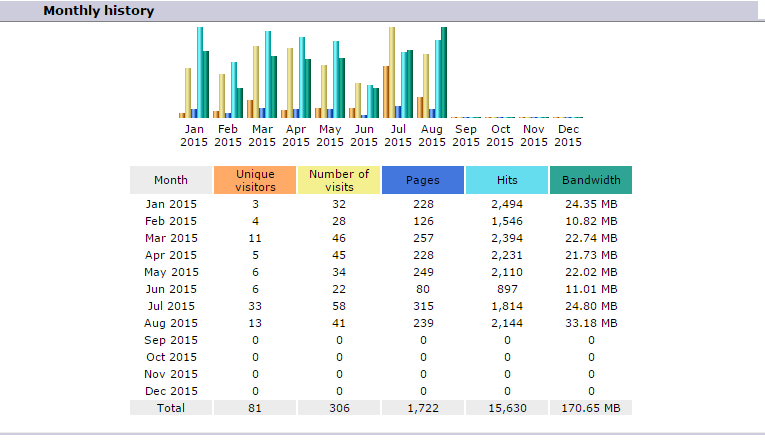The height and width of the screenshot is (445, 765).
Task: Click the 239 pages value
Action: pos(423,324)
